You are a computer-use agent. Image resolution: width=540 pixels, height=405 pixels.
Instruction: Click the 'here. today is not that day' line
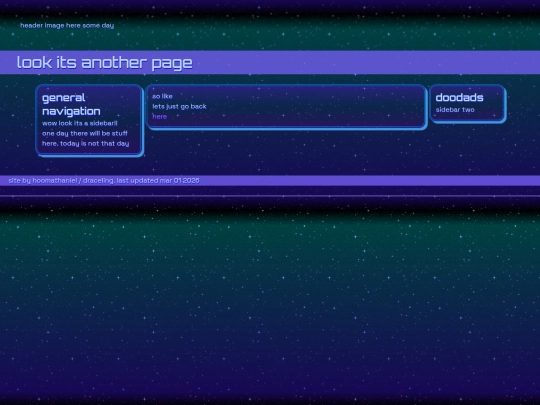pos(86,143)
